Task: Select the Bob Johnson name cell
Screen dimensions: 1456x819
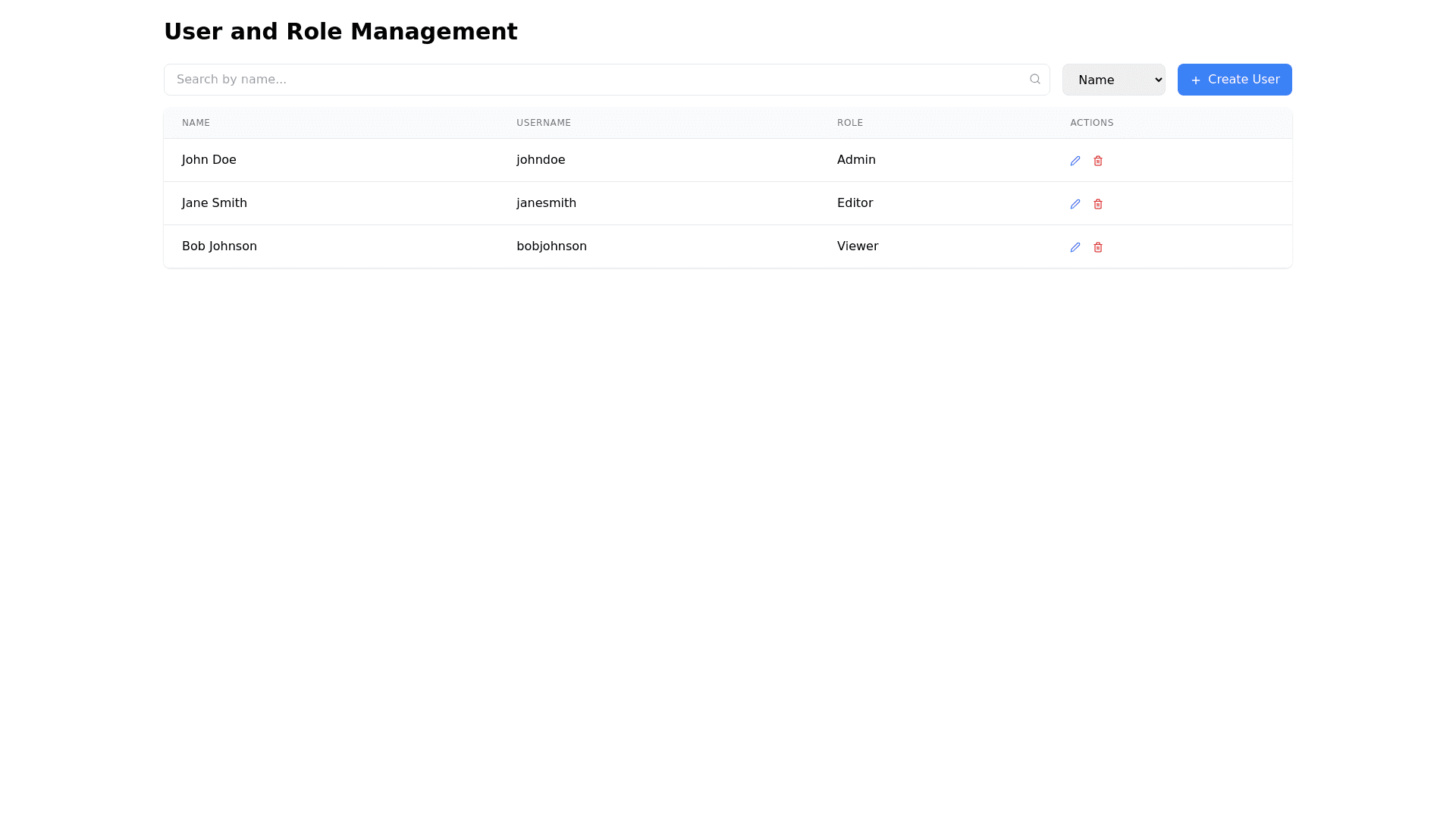Action: pyautogui.click(x=219, y=246)
